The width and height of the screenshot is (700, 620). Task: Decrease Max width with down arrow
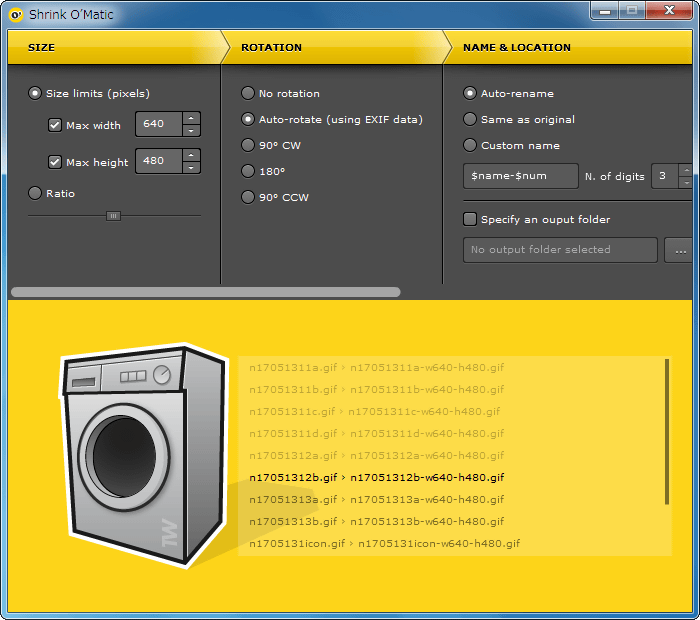coord(191,130)
